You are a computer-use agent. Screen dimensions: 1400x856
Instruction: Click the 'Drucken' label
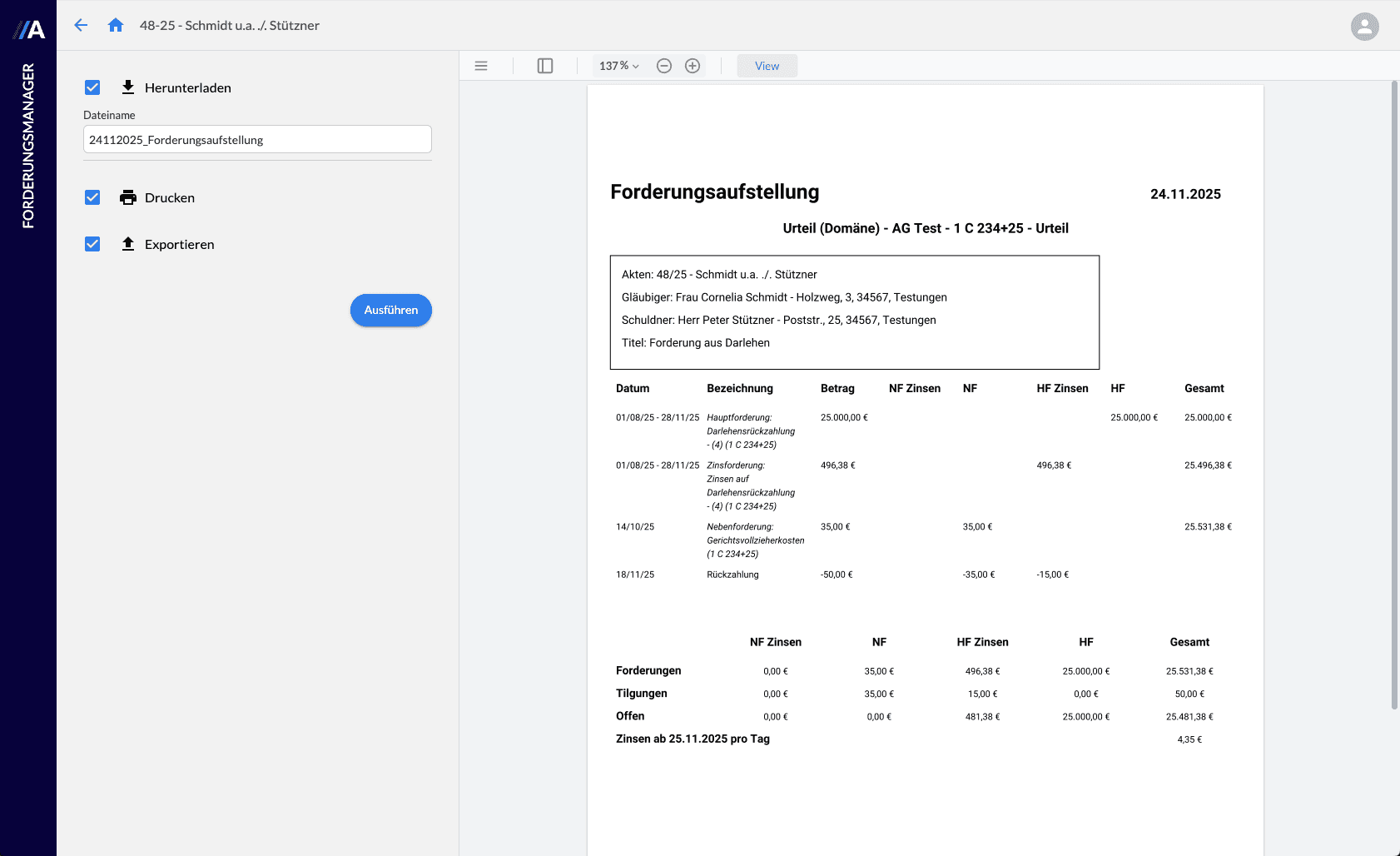tap(170, 197)
